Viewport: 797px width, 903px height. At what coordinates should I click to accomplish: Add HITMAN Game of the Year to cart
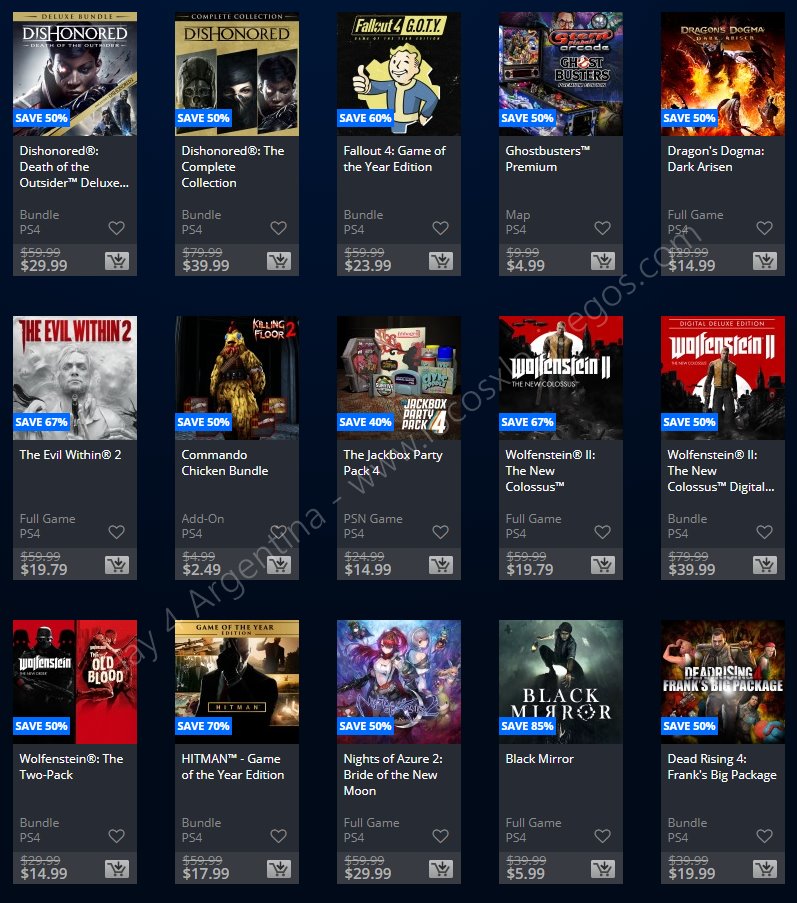click(x=279, y=870)
